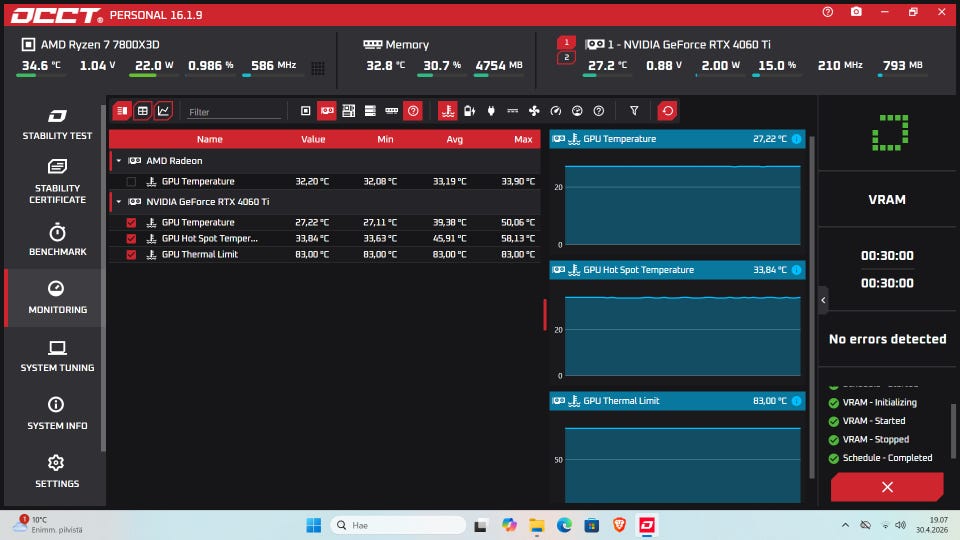Image resolution: width=960 pixels, height=540 pixels.
Task: Open the funnel filter options
Action: pyautogui.click(x=634, y=111)
